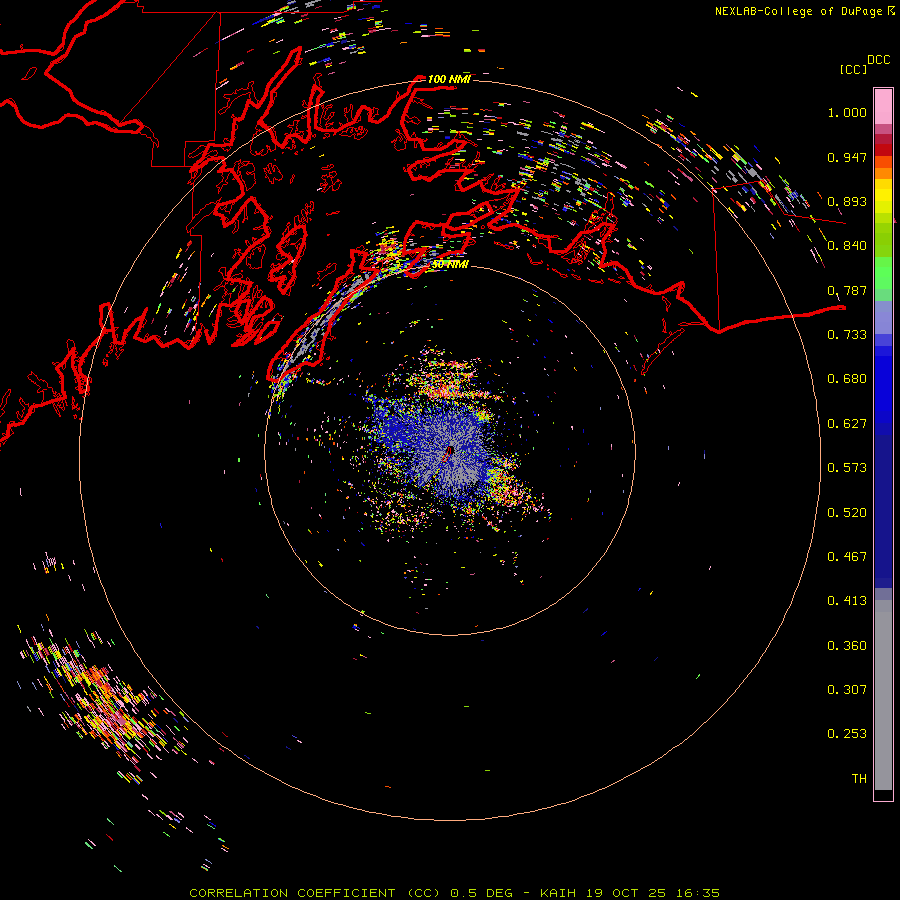Click the 0.627 scale label

(847, 424)
